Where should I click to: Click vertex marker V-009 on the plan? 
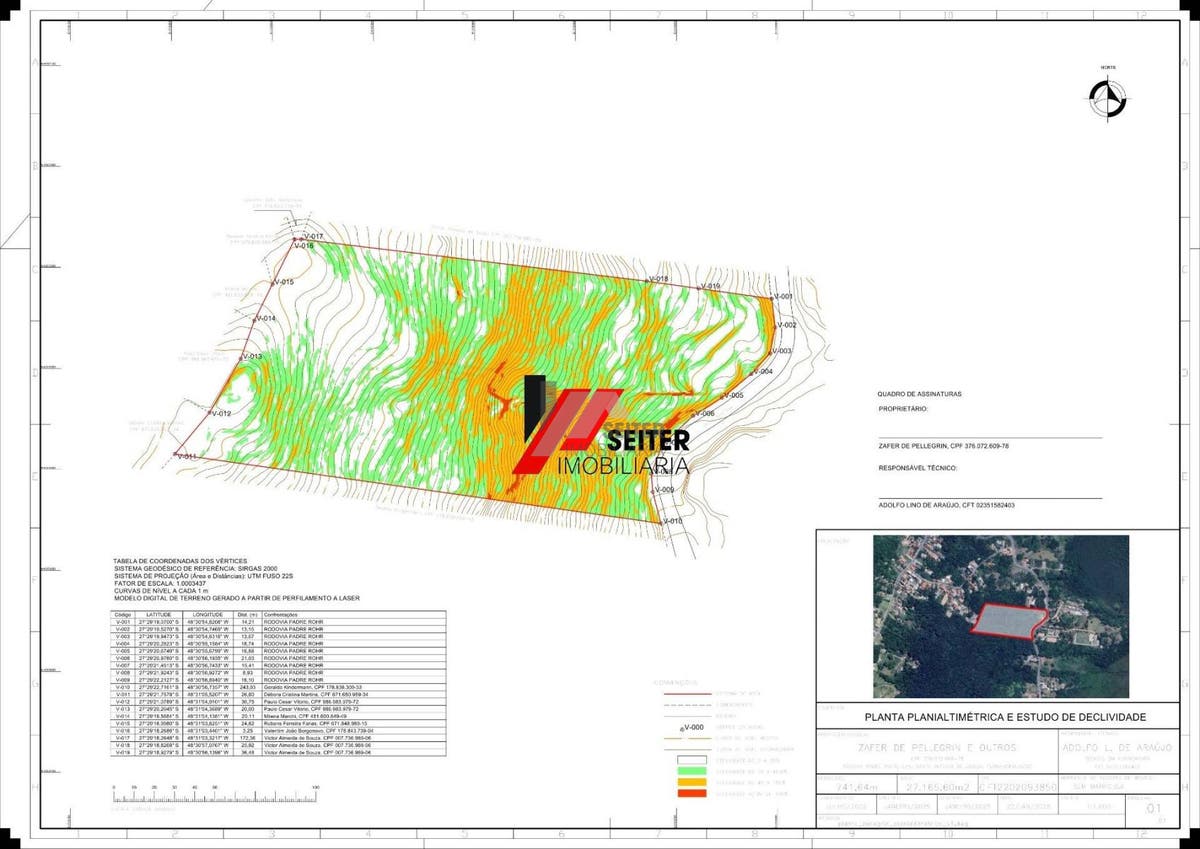(x=663, y=489)
